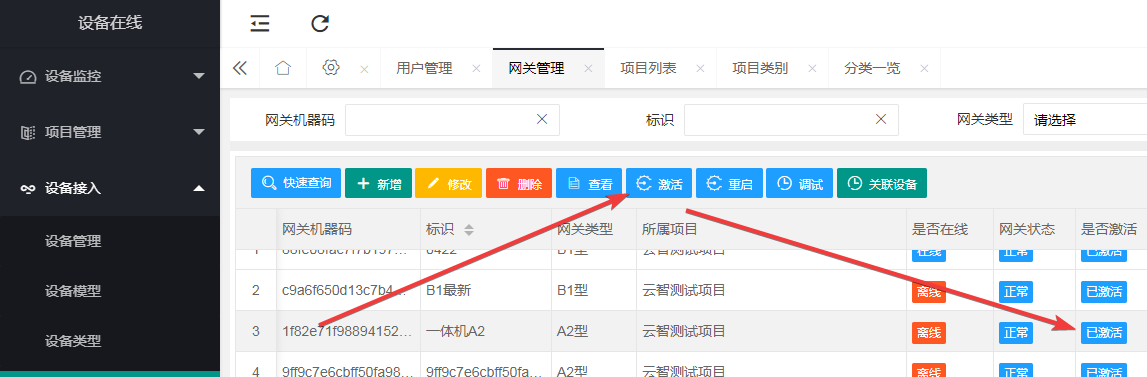Click the 是否在线 column header
Image resolution: width=1147 pixels, height=377 pixels.
coord(949,229)
